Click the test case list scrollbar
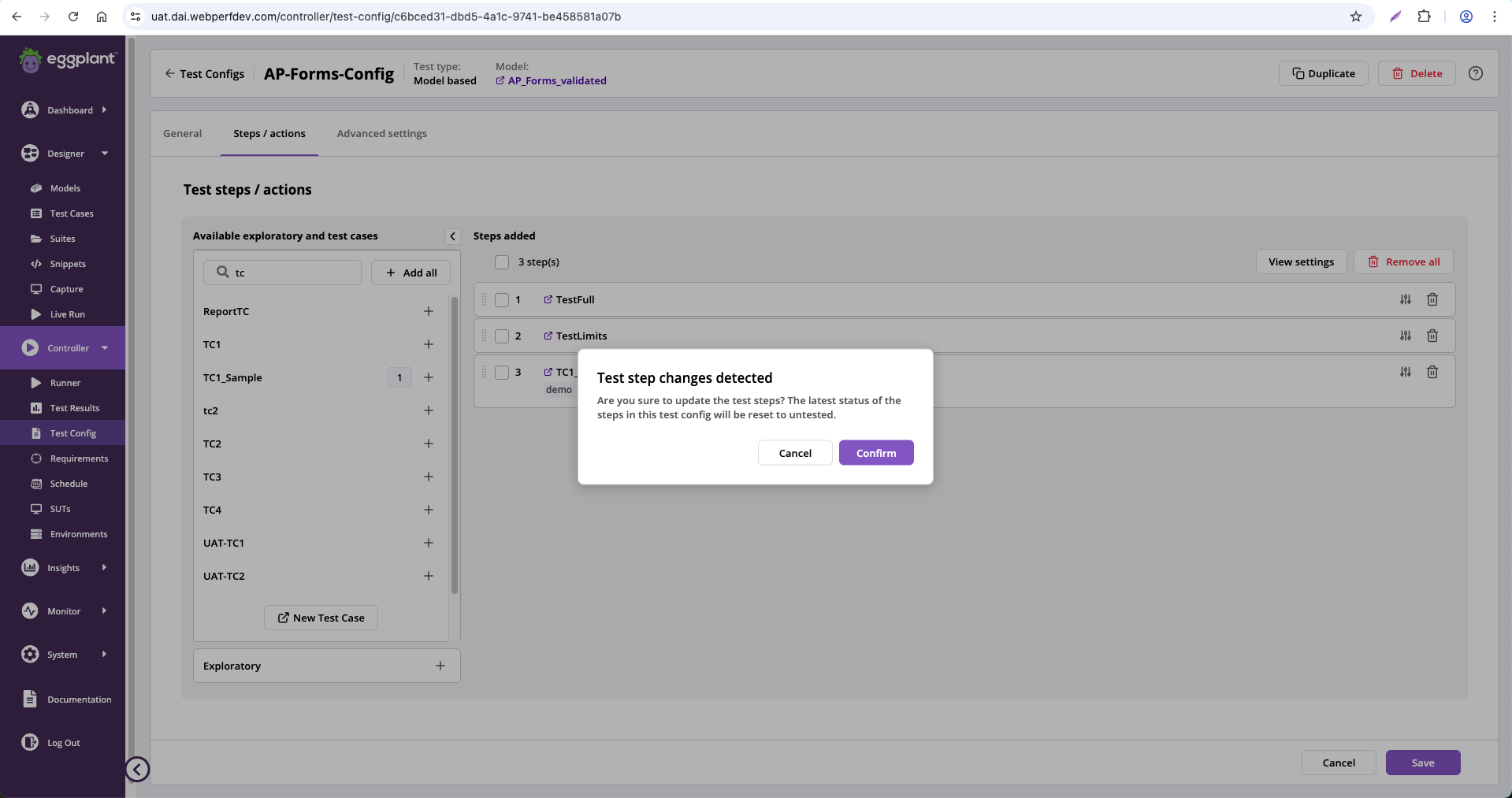 (x=455, y=445)
